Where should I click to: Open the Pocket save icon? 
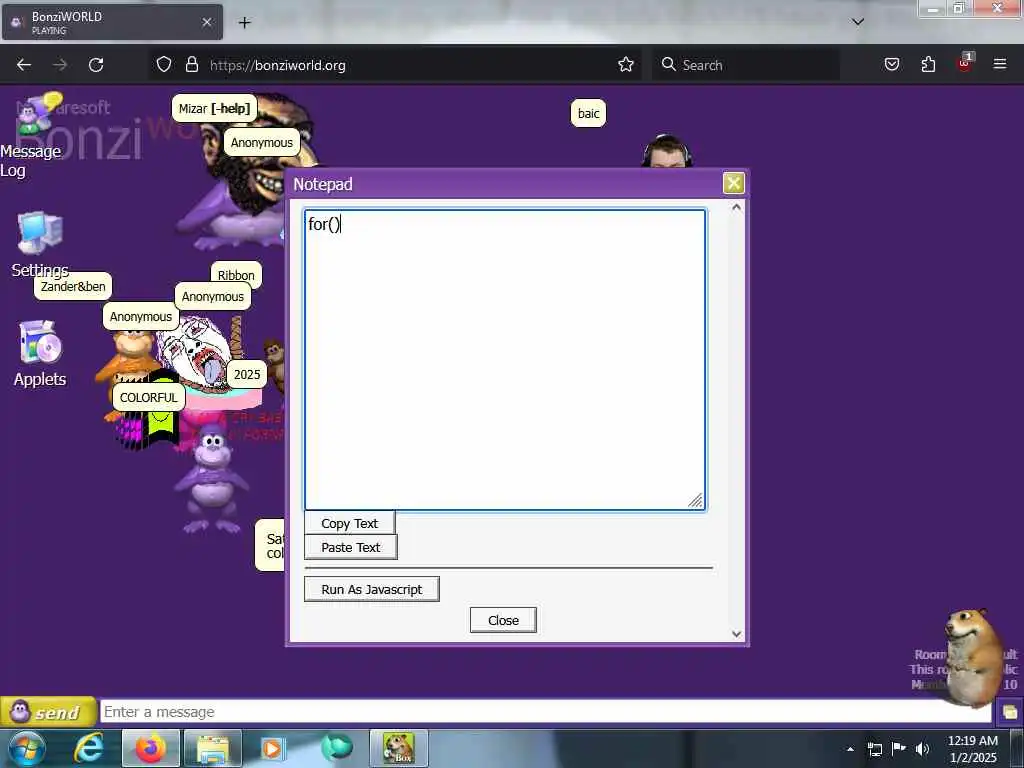point(891,64)
